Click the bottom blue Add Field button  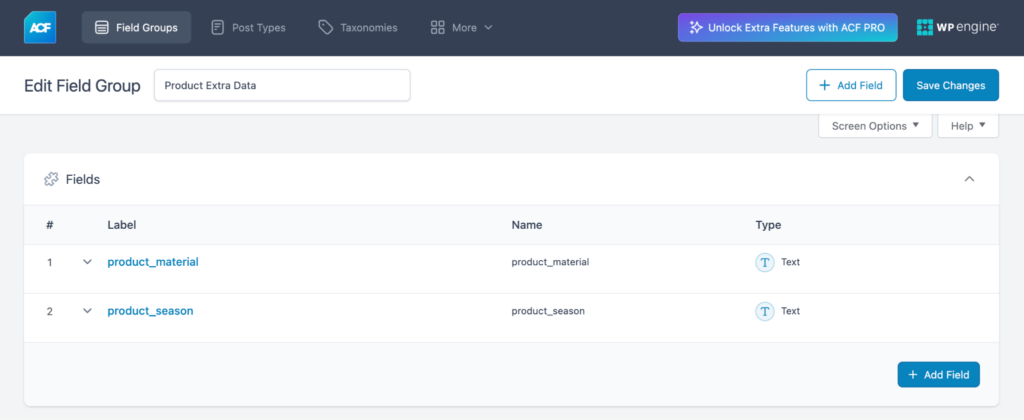pyautogui.click(x=938, y=375)
